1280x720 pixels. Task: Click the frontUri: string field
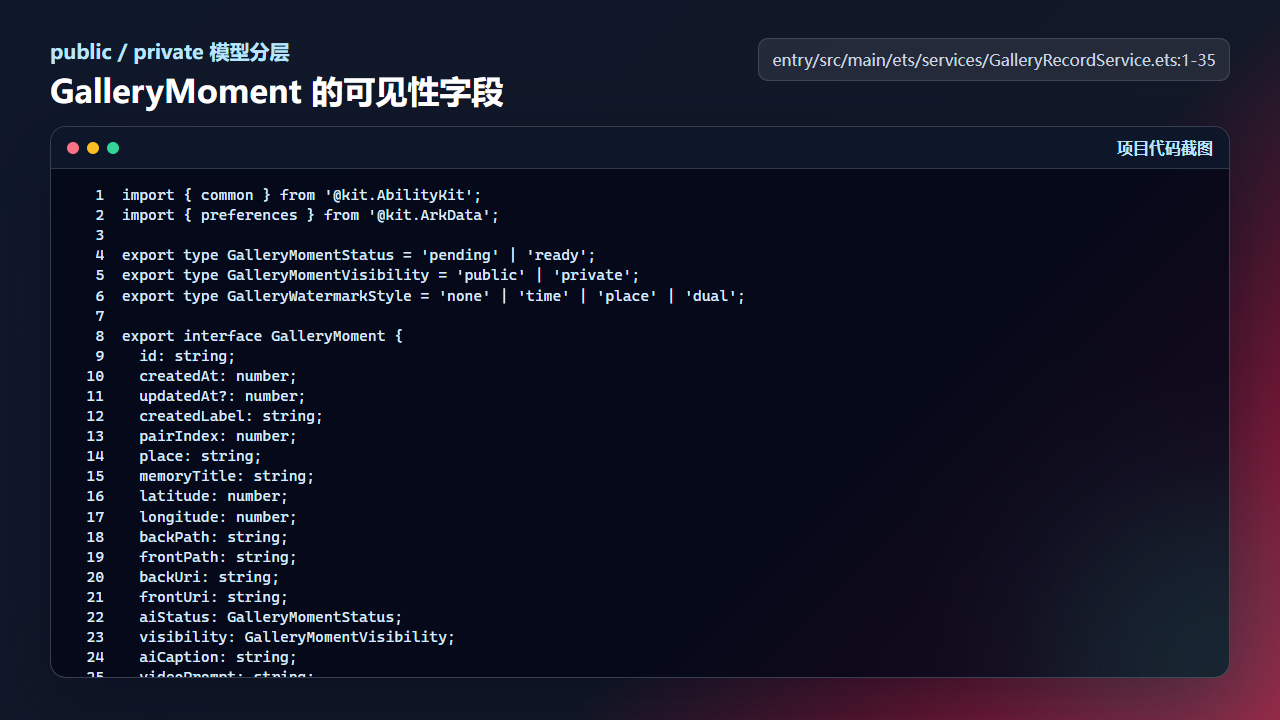(x=214, y=597)
